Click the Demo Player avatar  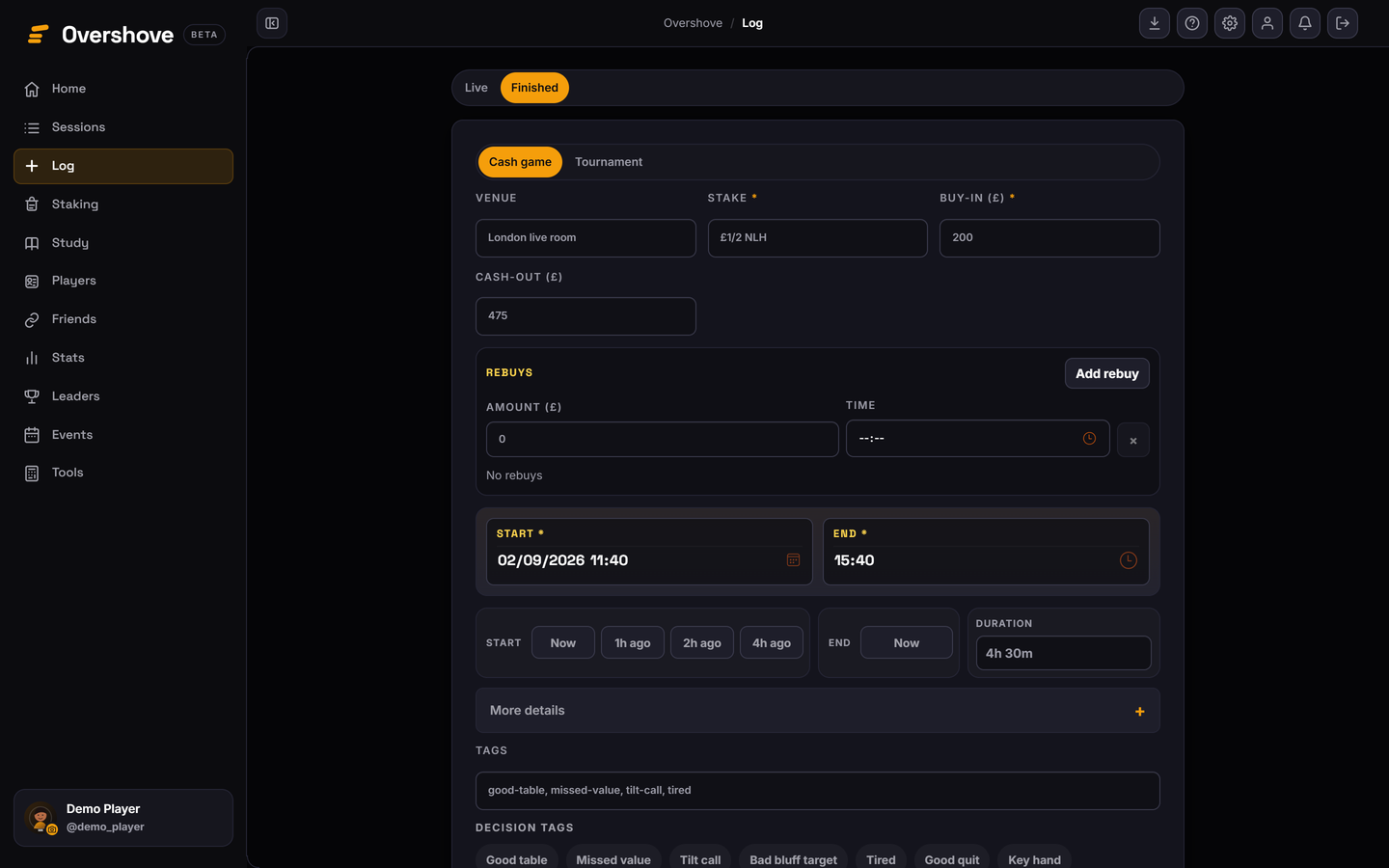coord(41,818)
